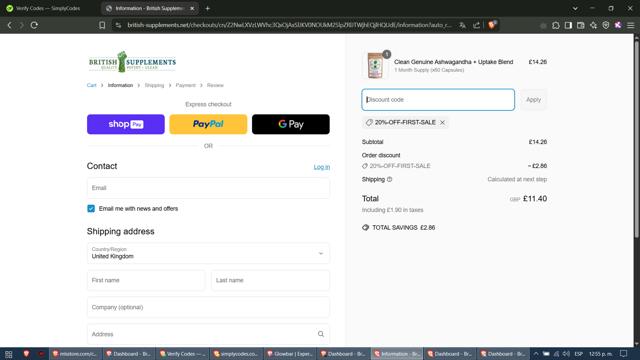Click 'TOTAL SAVINGS £2.86' text

[x=403, y=228]
